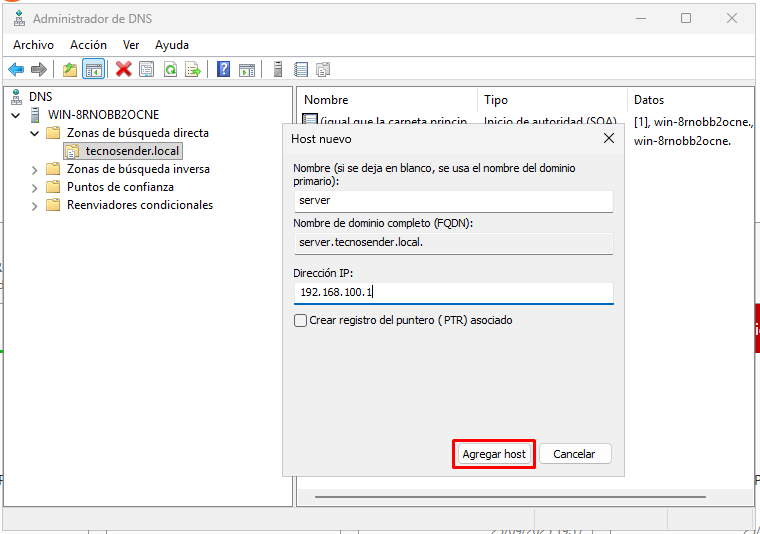Viewport: 760px width, 534px height.
Task: Expand Zonas de búsqueda inversa folder
Action: click(35, 169)
